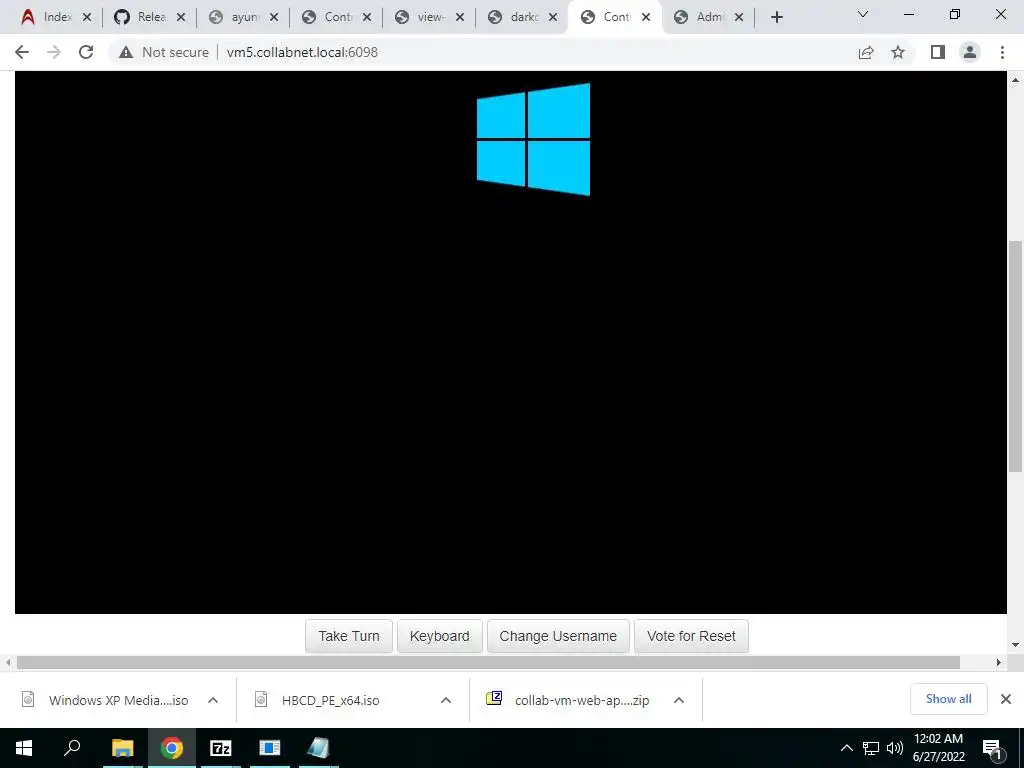
Task: Reload the current page
Action: point(86,52)
